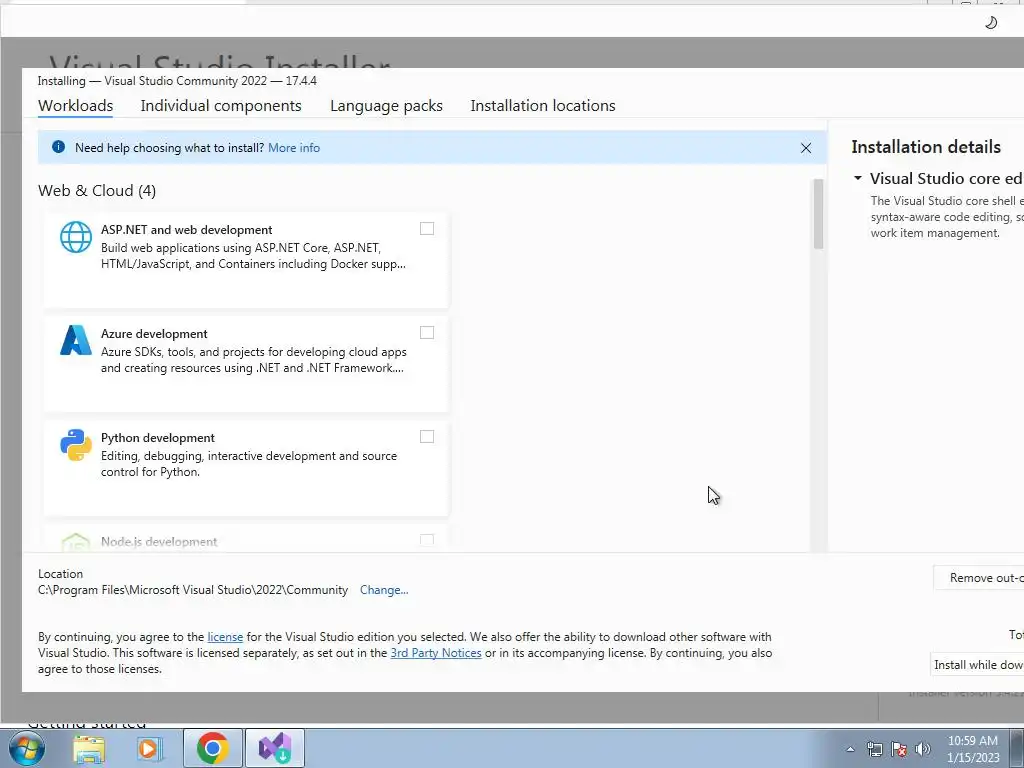The height and width of the screenshot is (768, 1024).
Task: Collapse Visual Studio core editor section
Action: (x=858, y=178)
